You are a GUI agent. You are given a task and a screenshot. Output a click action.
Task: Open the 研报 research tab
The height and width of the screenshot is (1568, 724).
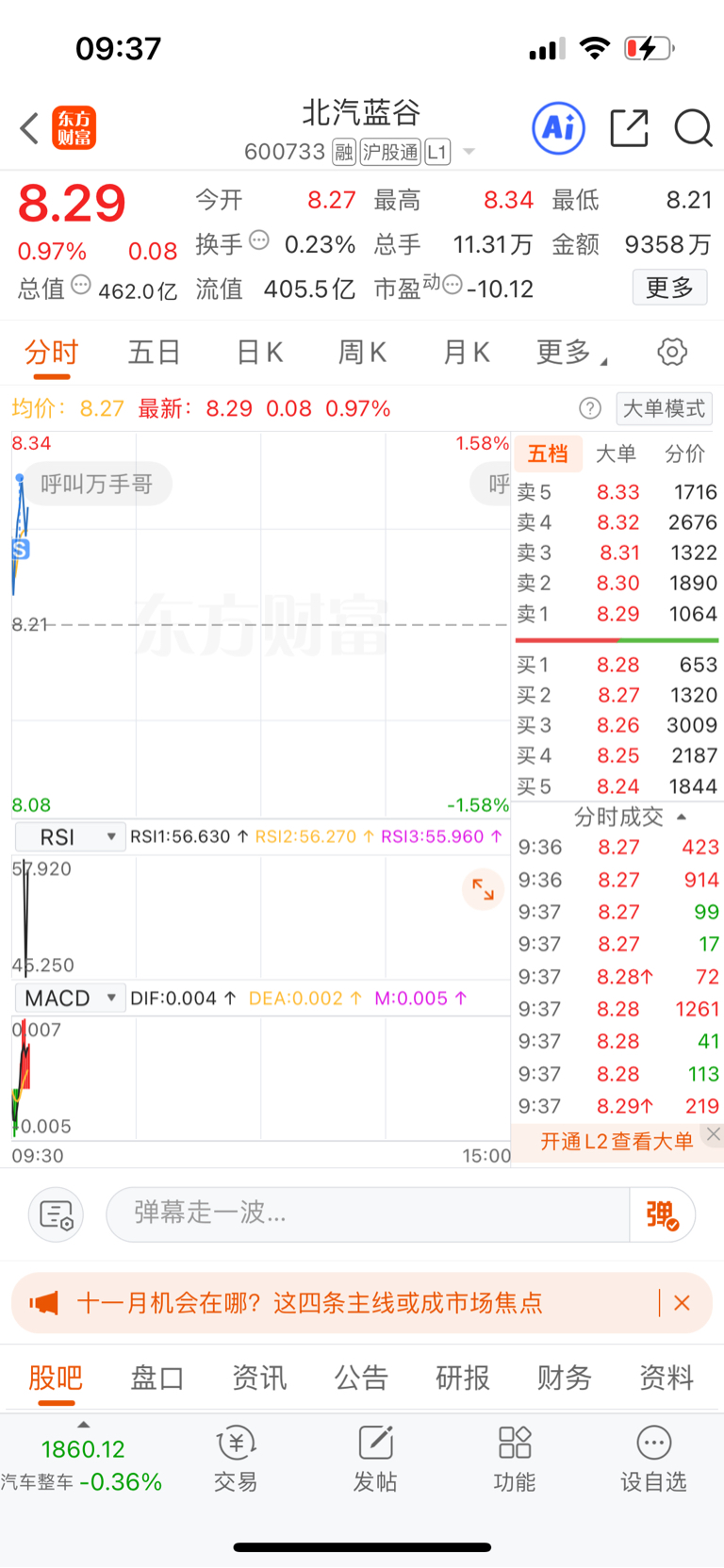[x=463, y=1378]
